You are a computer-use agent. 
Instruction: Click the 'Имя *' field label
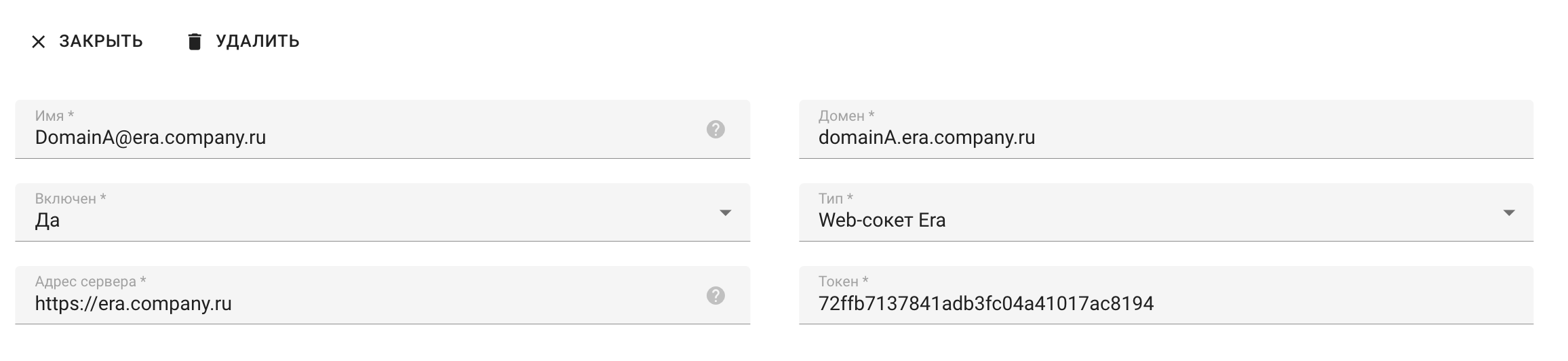(54, 116)
